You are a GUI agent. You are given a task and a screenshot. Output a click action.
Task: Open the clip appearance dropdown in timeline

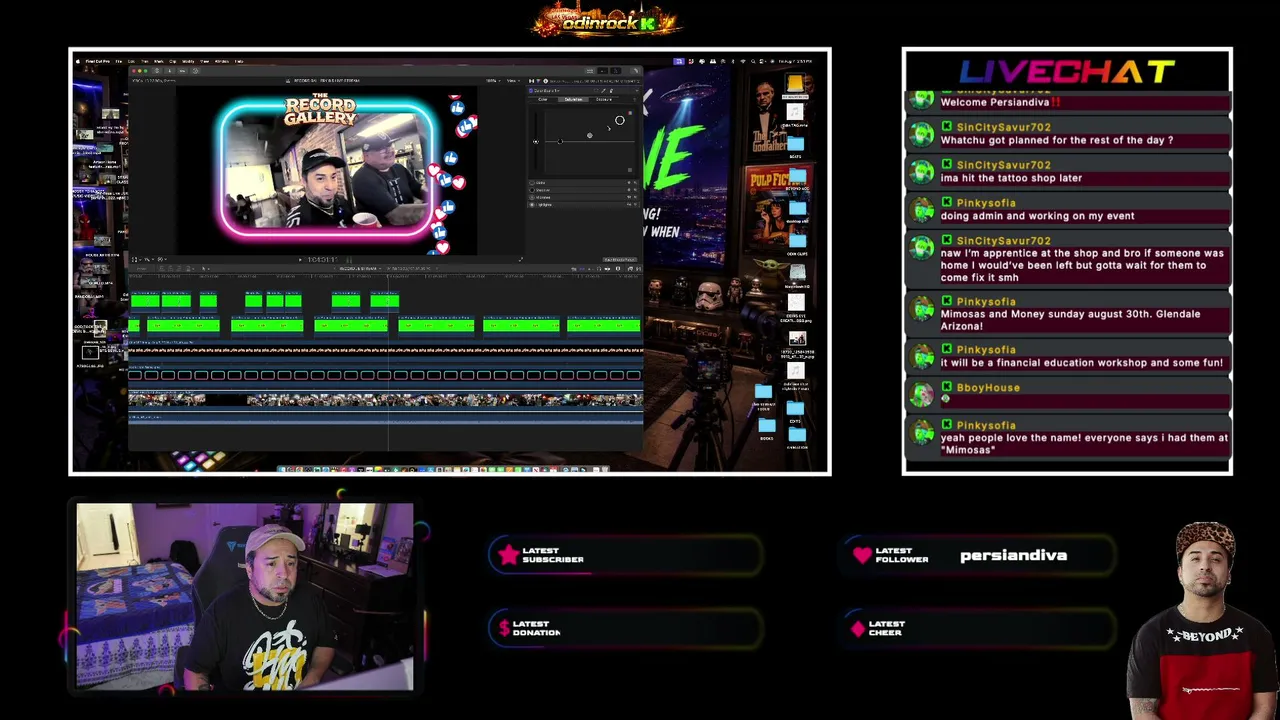point(617,268)
